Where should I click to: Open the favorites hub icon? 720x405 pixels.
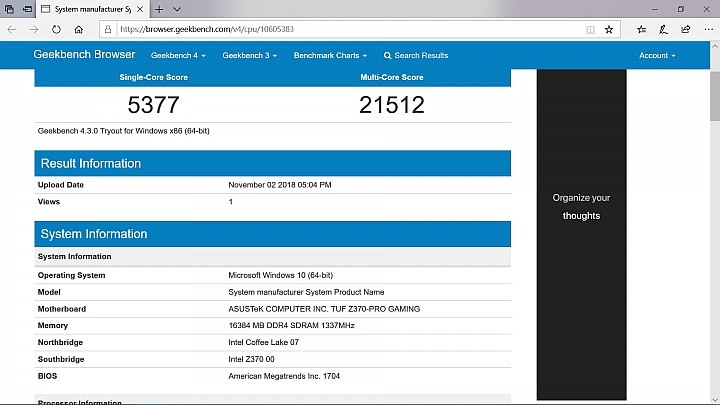click(x=641, y=29)
